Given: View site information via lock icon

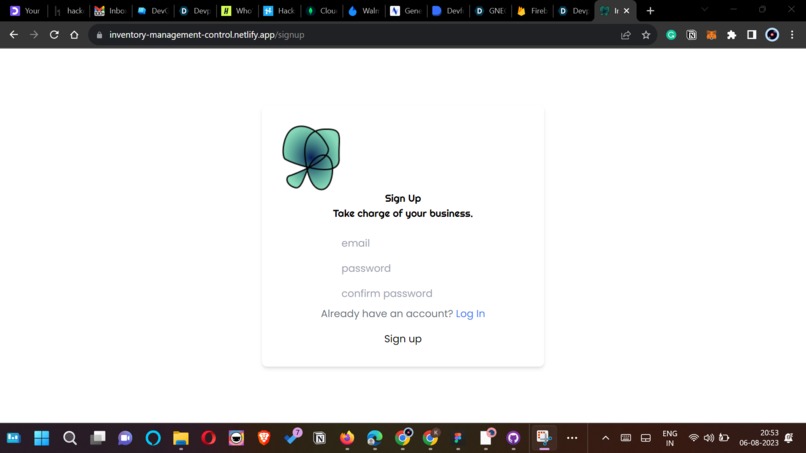Looking at the screenshot, I should [99, 35].
